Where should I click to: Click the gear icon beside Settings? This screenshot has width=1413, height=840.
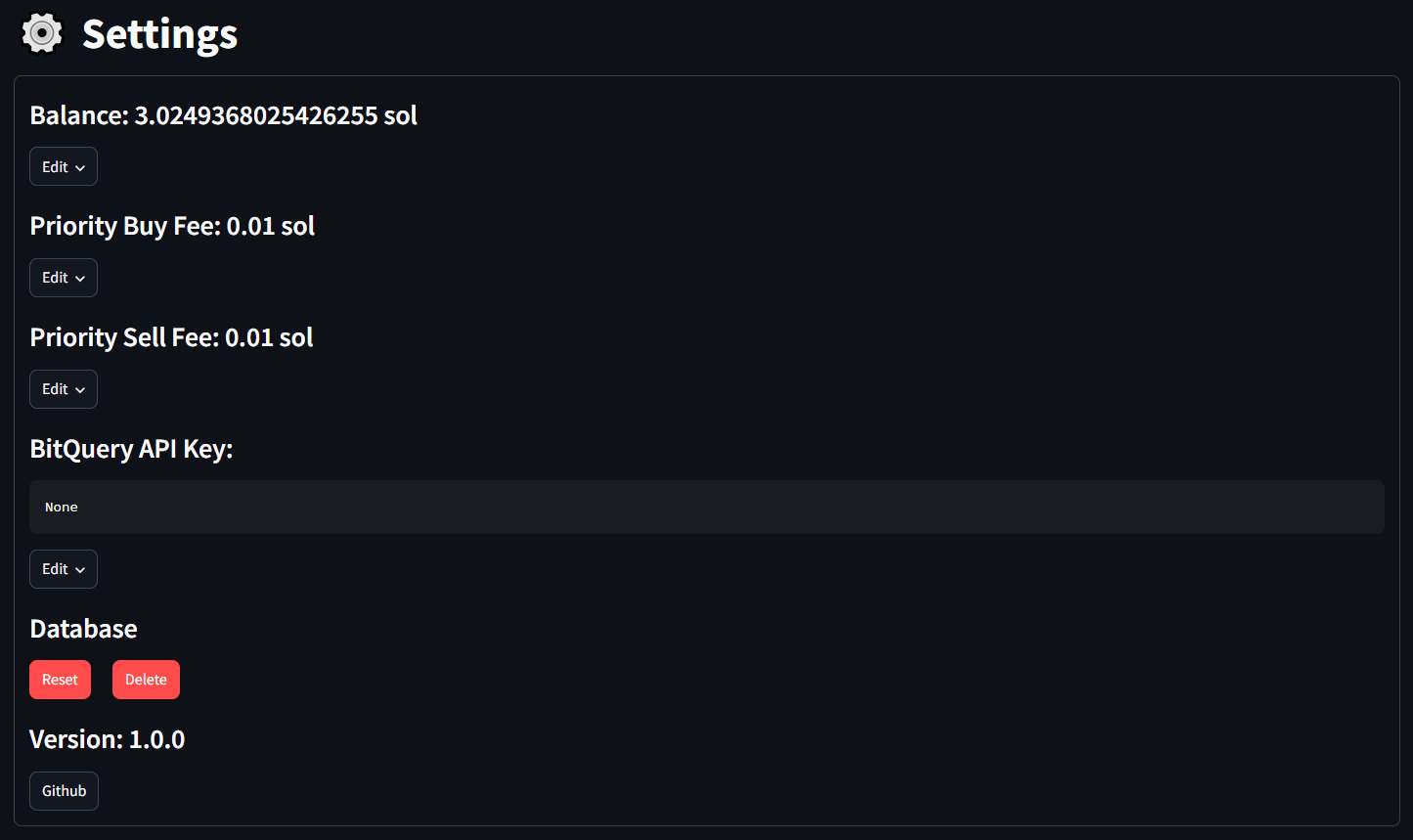tap(42, 33)
